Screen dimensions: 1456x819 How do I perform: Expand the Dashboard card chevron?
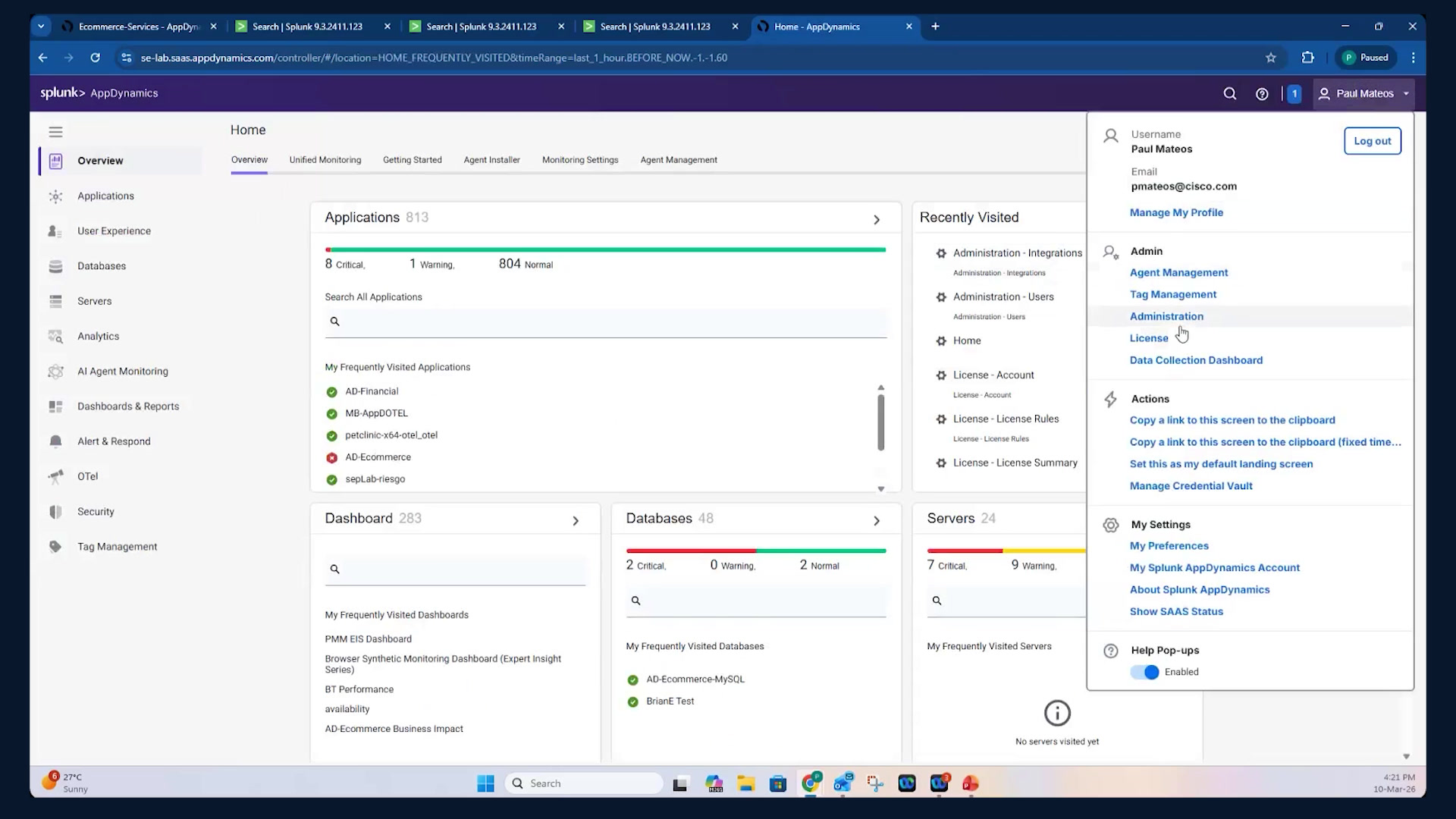coord(576,521)
